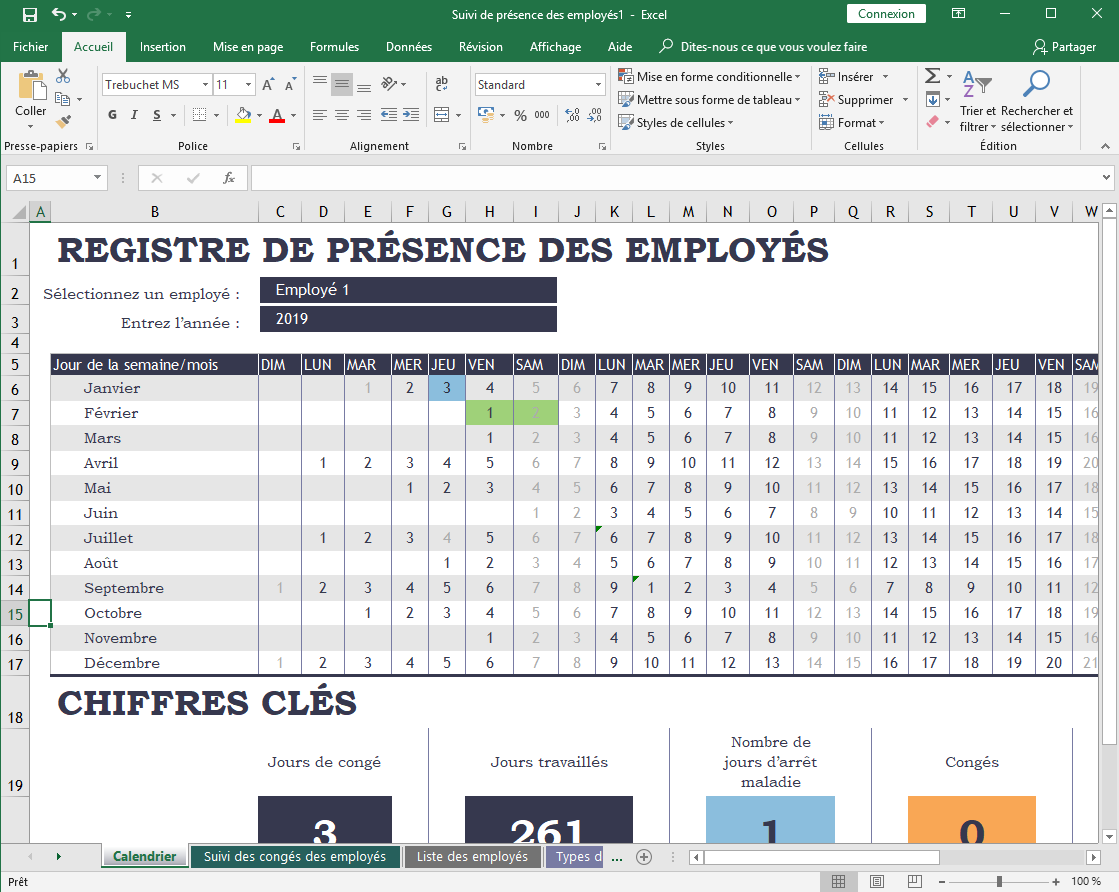The image size is (1119, 892).
Task: Open the text orientation options
Action: (x=389, y=84)
